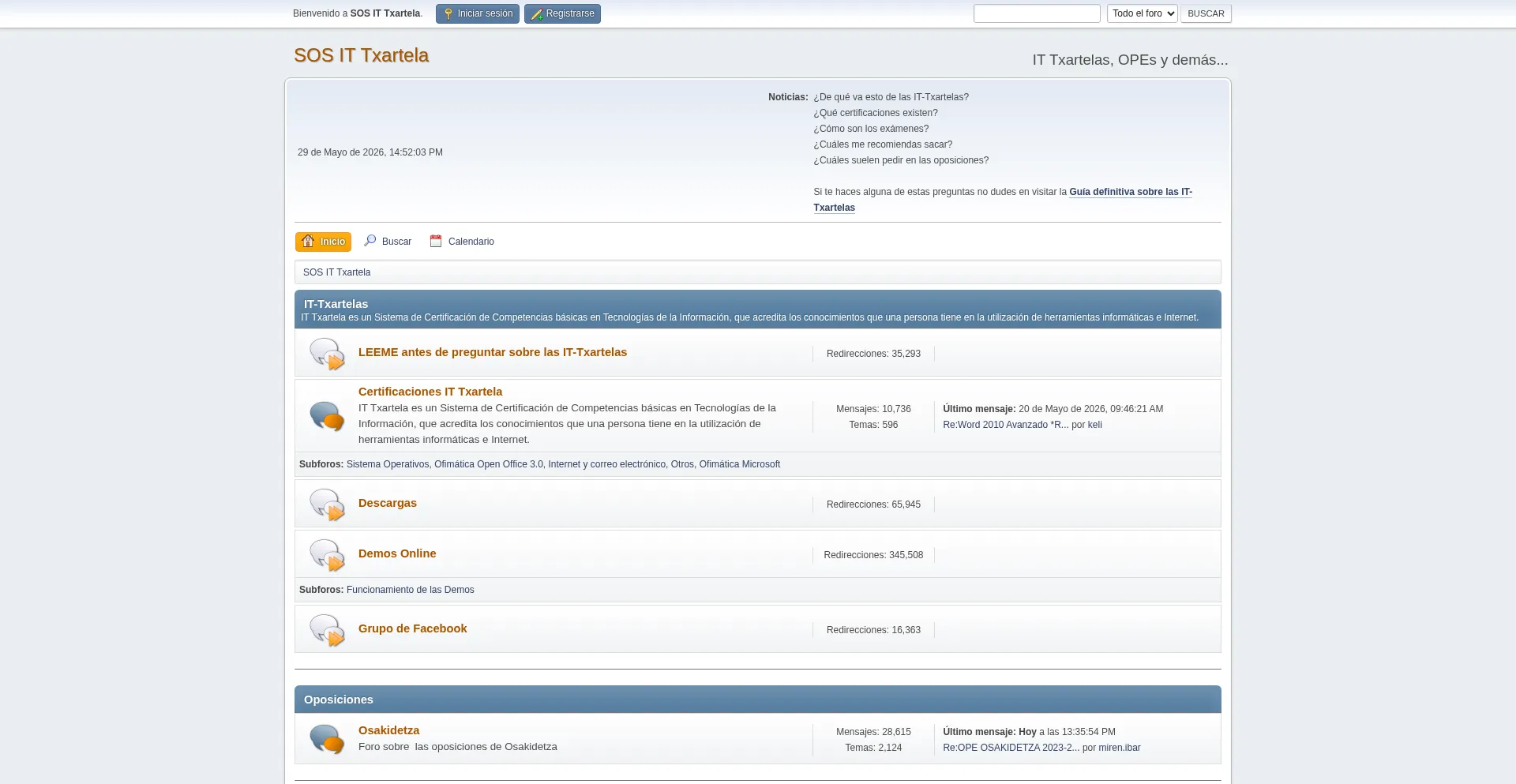Open the Demos Online board
Screen dimensions: 1516x784
coord(397,553)
